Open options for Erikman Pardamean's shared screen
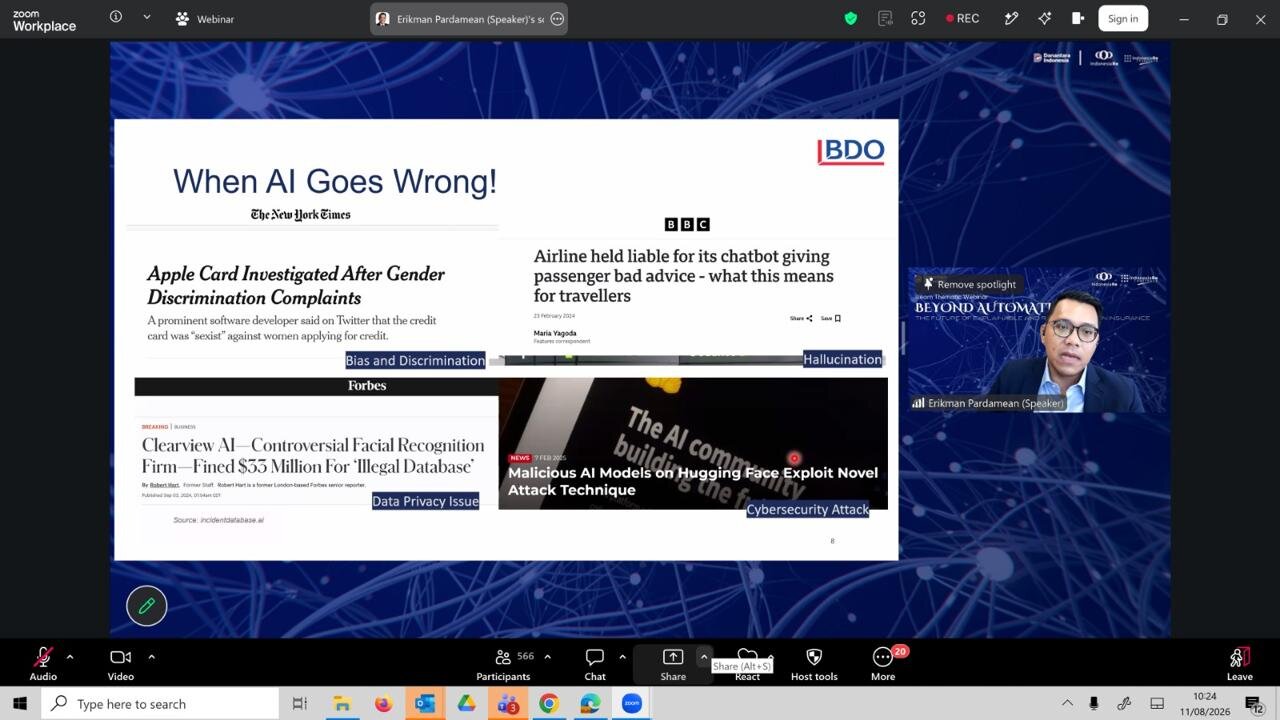This screenshot has width=1280, height=720. point(557,18)
